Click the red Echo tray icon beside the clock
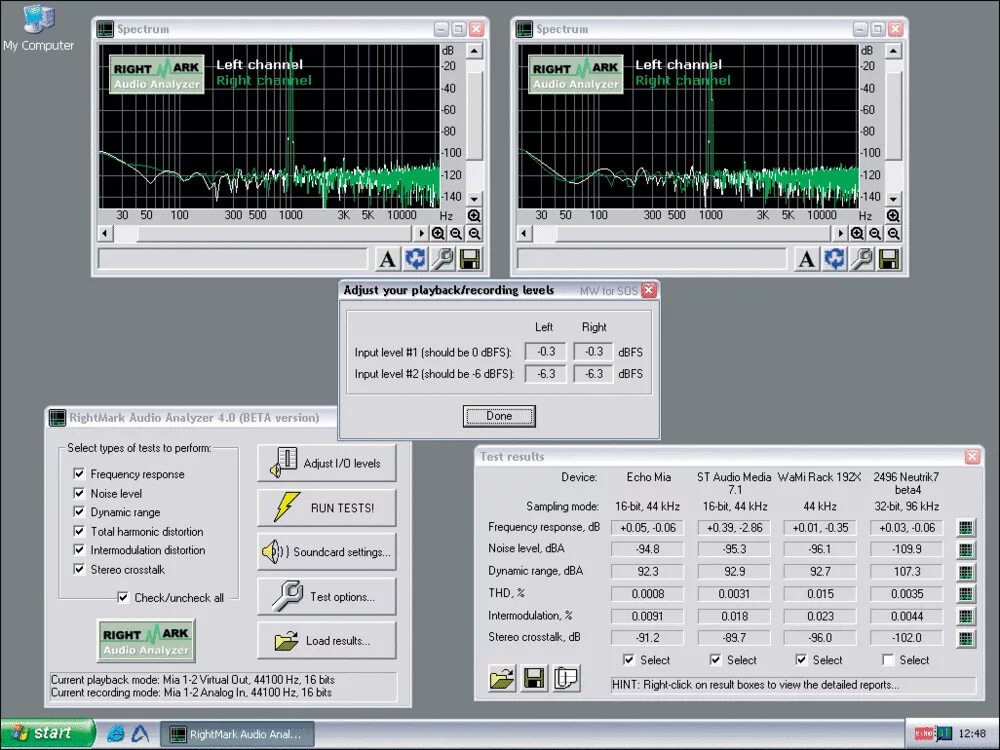 [924, 733]
